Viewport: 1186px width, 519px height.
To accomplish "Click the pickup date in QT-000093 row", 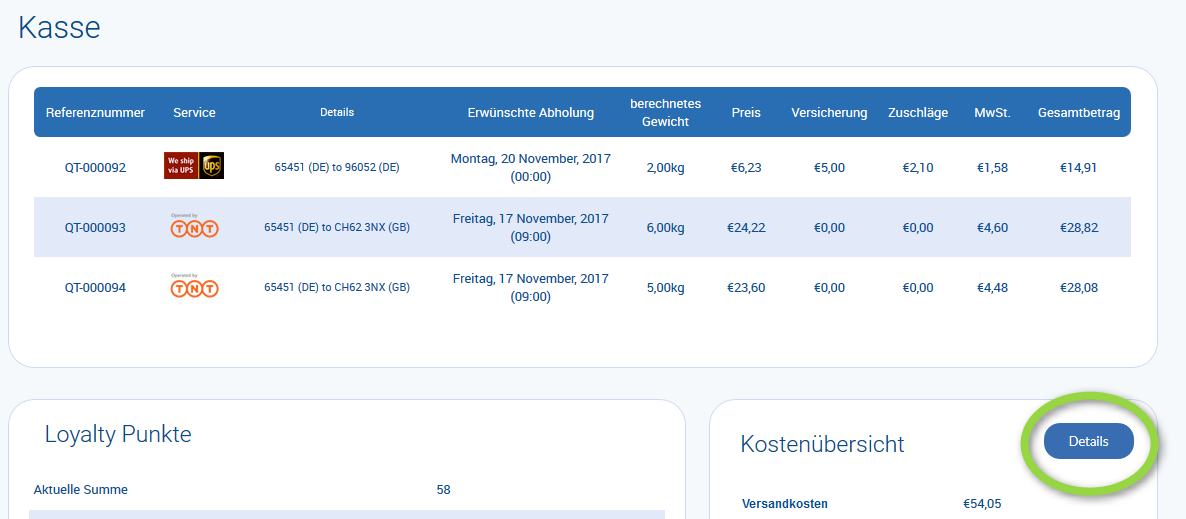I will pos(531,227).
